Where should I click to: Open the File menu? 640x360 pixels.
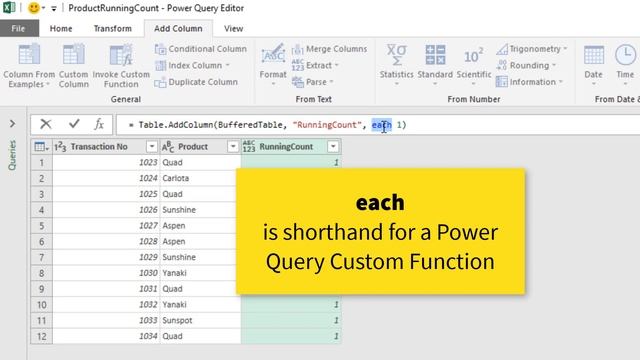pos(18,29)
